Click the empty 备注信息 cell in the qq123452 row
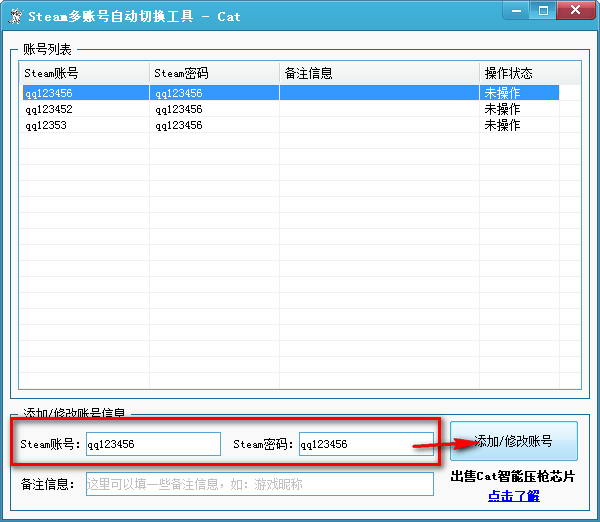600x522 pixels. click(x=379, y=109)
